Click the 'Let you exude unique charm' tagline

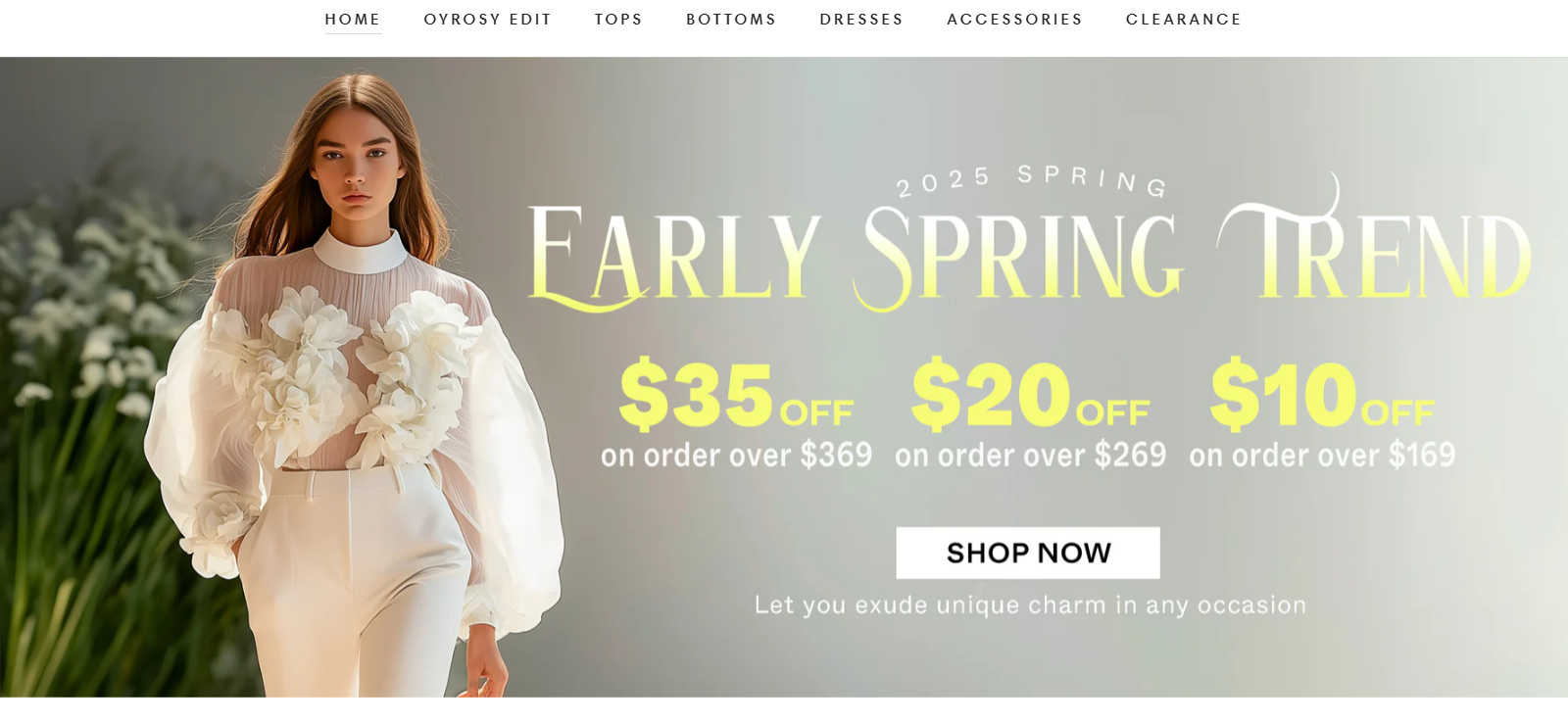1030,605
